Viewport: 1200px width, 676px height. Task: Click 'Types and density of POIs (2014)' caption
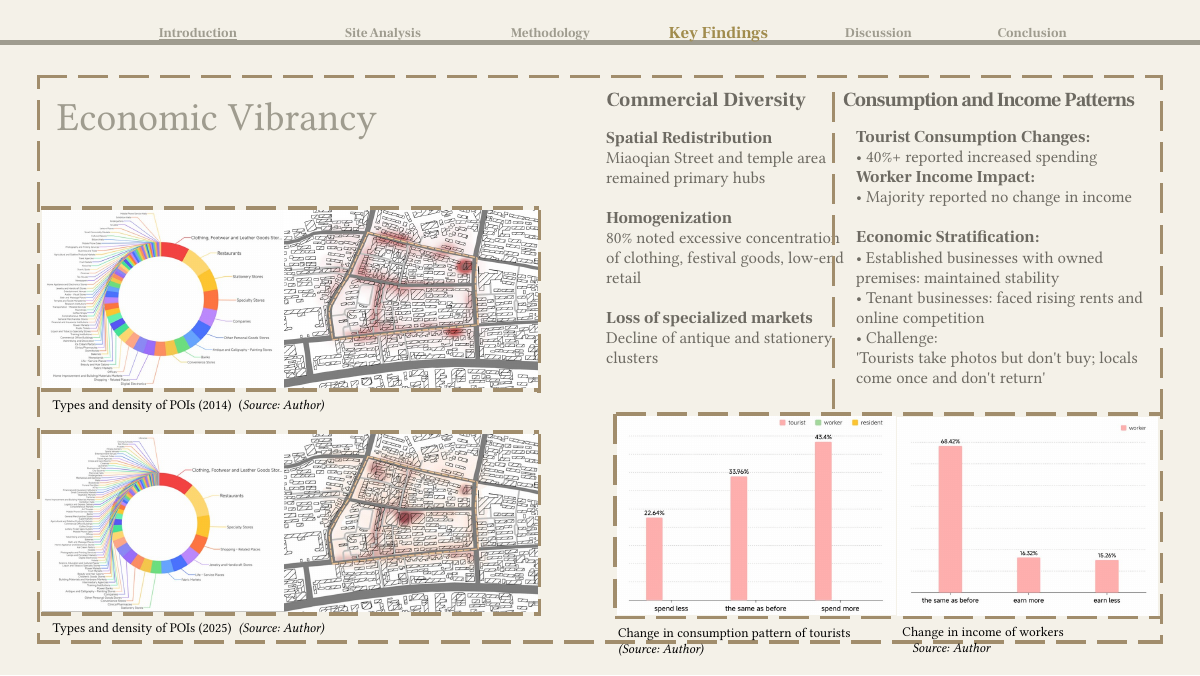tap(142, 405)
